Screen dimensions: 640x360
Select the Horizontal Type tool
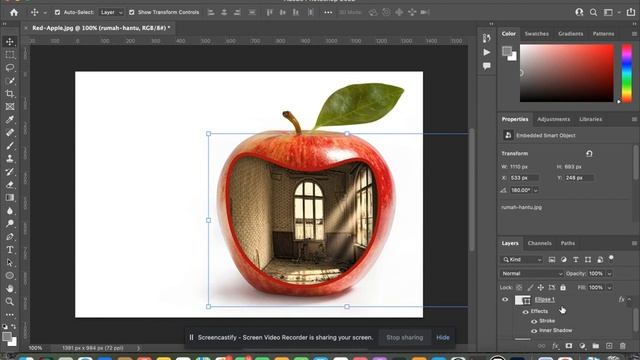[x=10, y=250]
